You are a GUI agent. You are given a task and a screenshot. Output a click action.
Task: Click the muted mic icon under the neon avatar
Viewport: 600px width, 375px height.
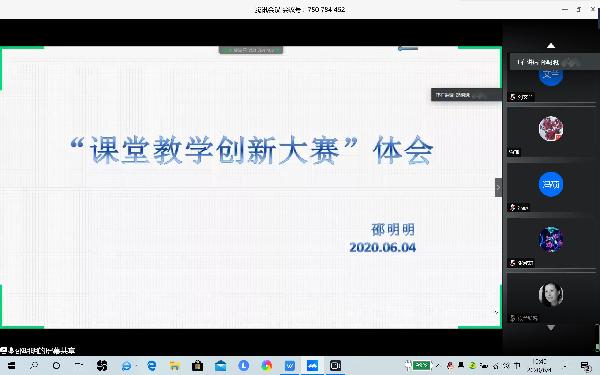click(513, 263)
